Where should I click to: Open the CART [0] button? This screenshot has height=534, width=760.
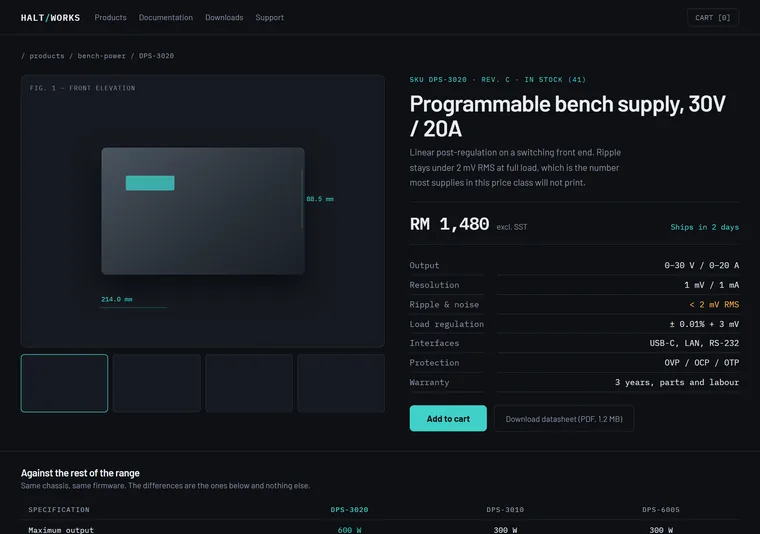(712, 17)
